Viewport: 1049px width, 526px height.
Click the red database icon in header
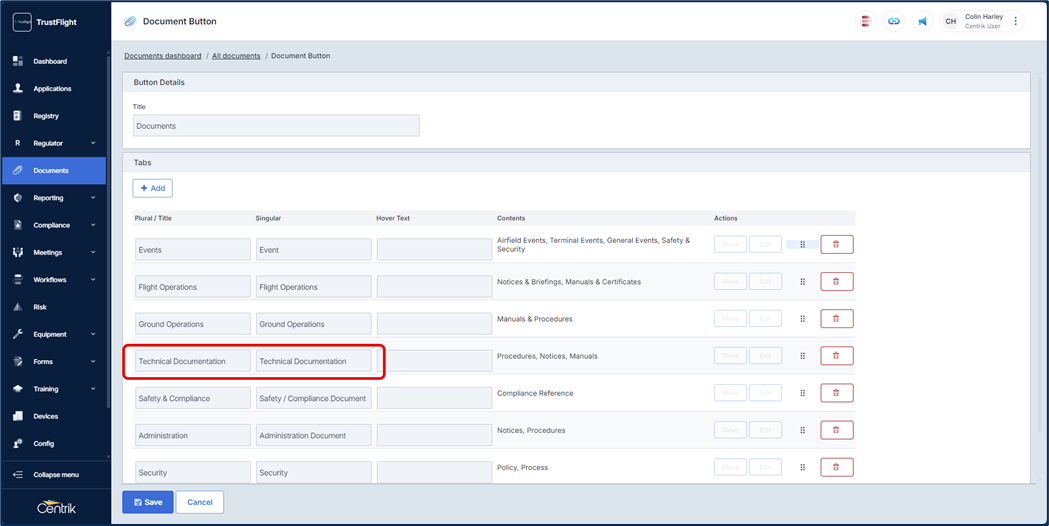[866, 21]
